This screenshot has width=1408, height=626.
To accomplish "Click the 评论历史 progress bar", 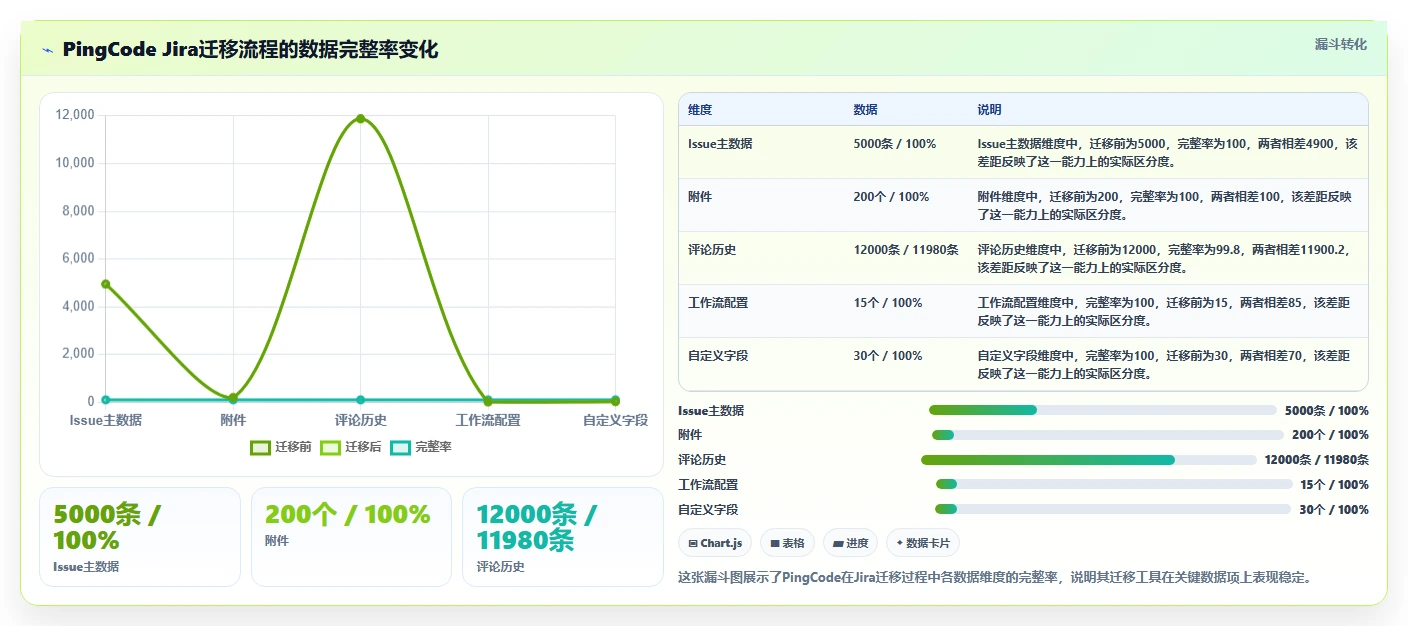I will point(1088,460).
